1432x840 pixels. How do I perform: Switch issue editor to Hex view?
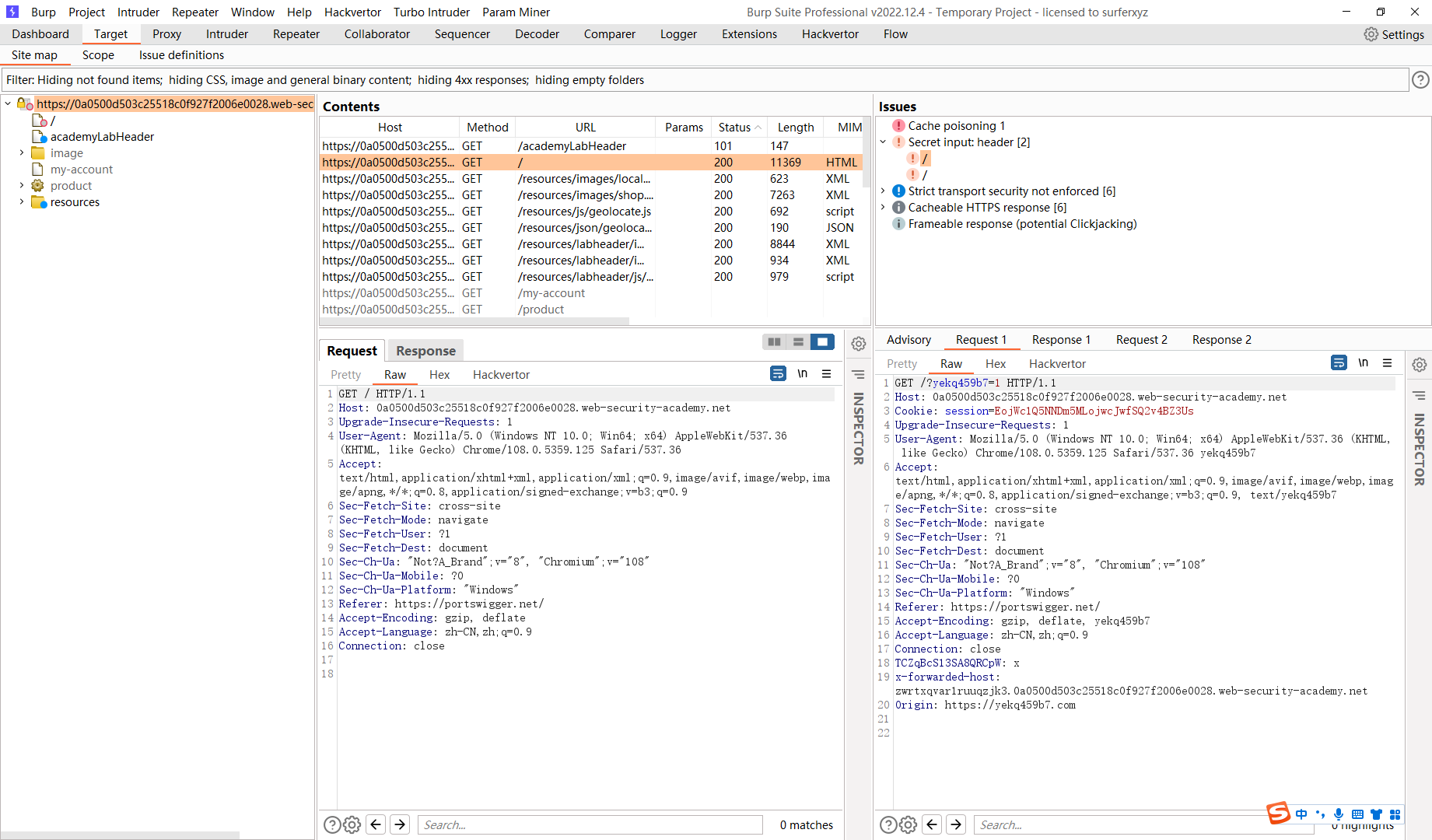(x=995, y=364)
